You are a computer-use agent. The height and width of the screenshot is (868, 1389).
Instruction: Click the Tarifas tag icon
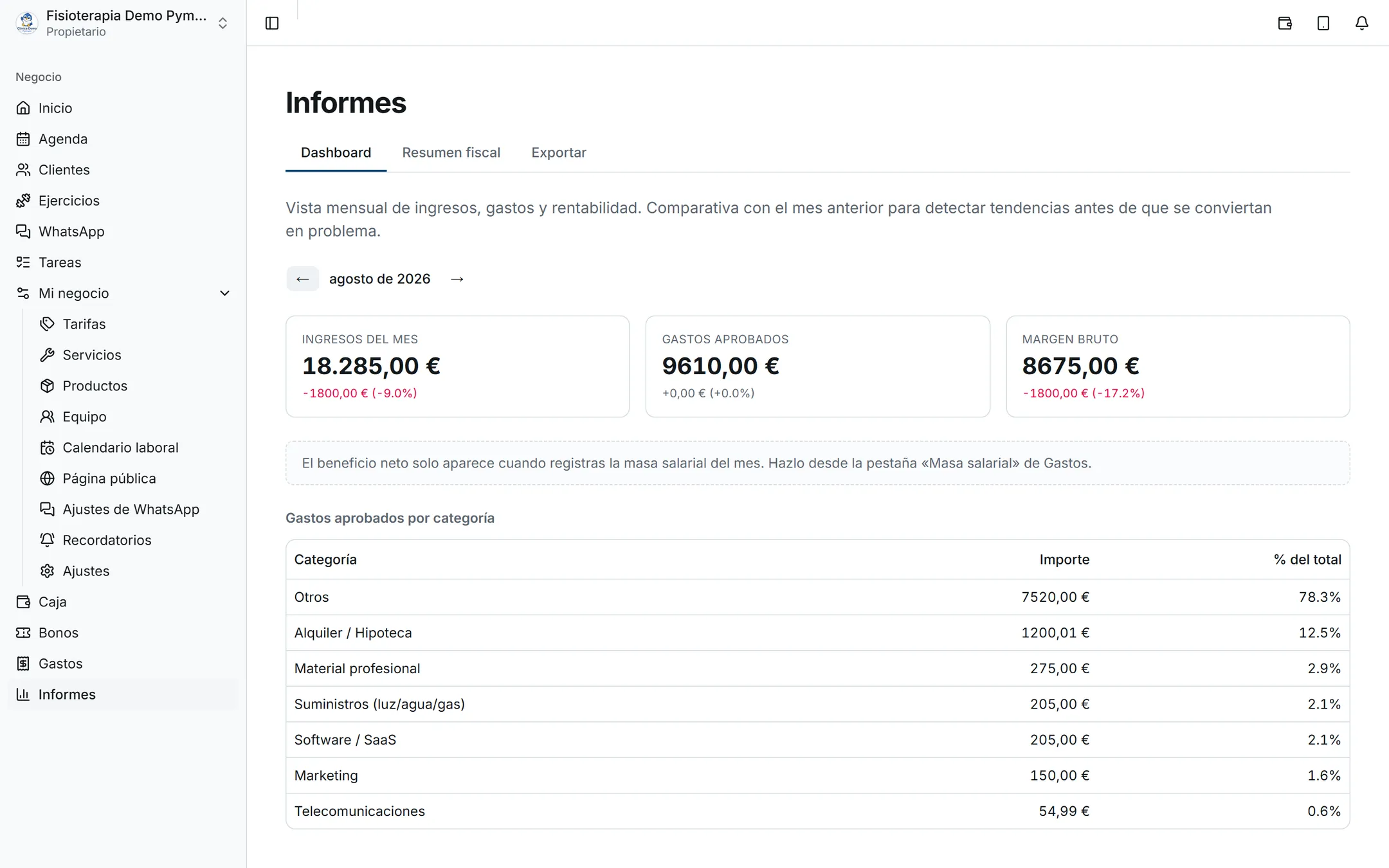[x=47, y=324]
